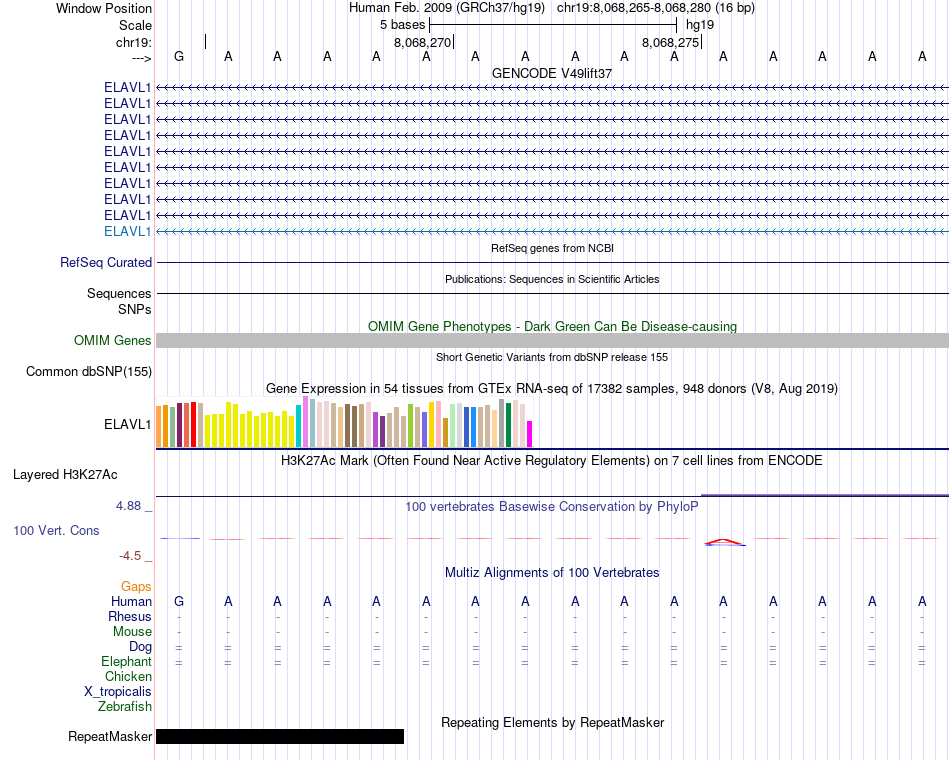Click the Window Position label
This screenshot has height=760, width=950.
click(104, 8)
